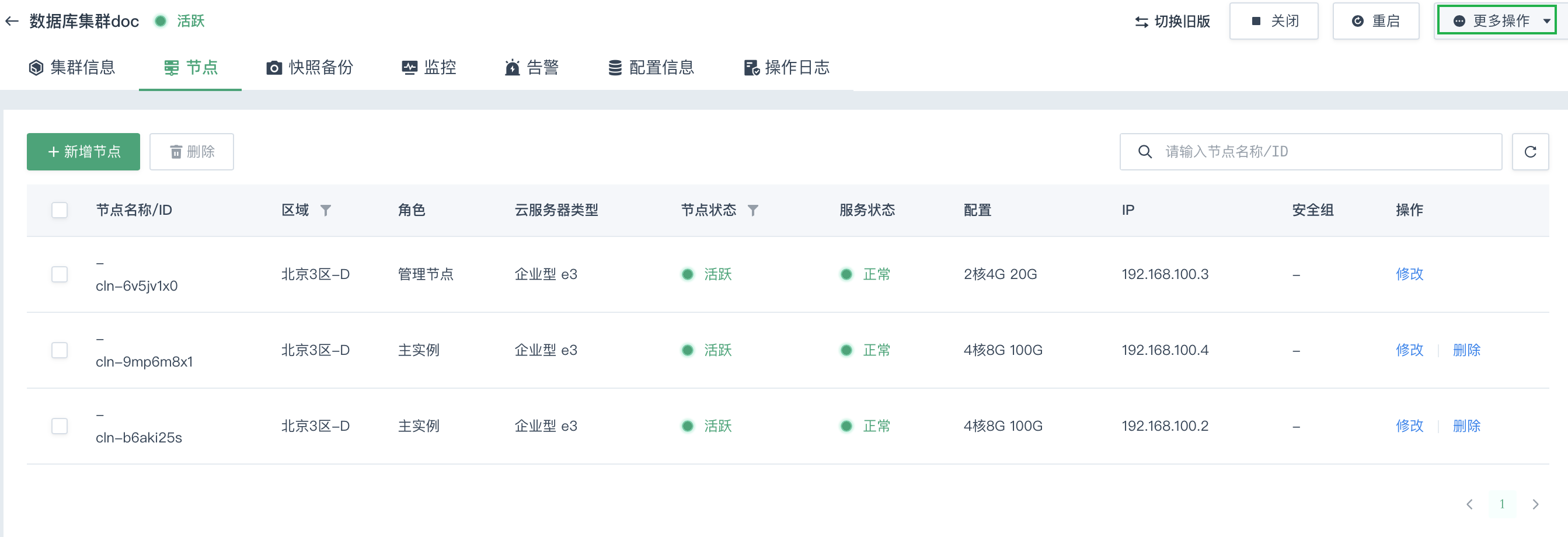Check the box for node cln-b6aki25s
Viewport: 1568px width, 537px height.
[x=60, y=426]
